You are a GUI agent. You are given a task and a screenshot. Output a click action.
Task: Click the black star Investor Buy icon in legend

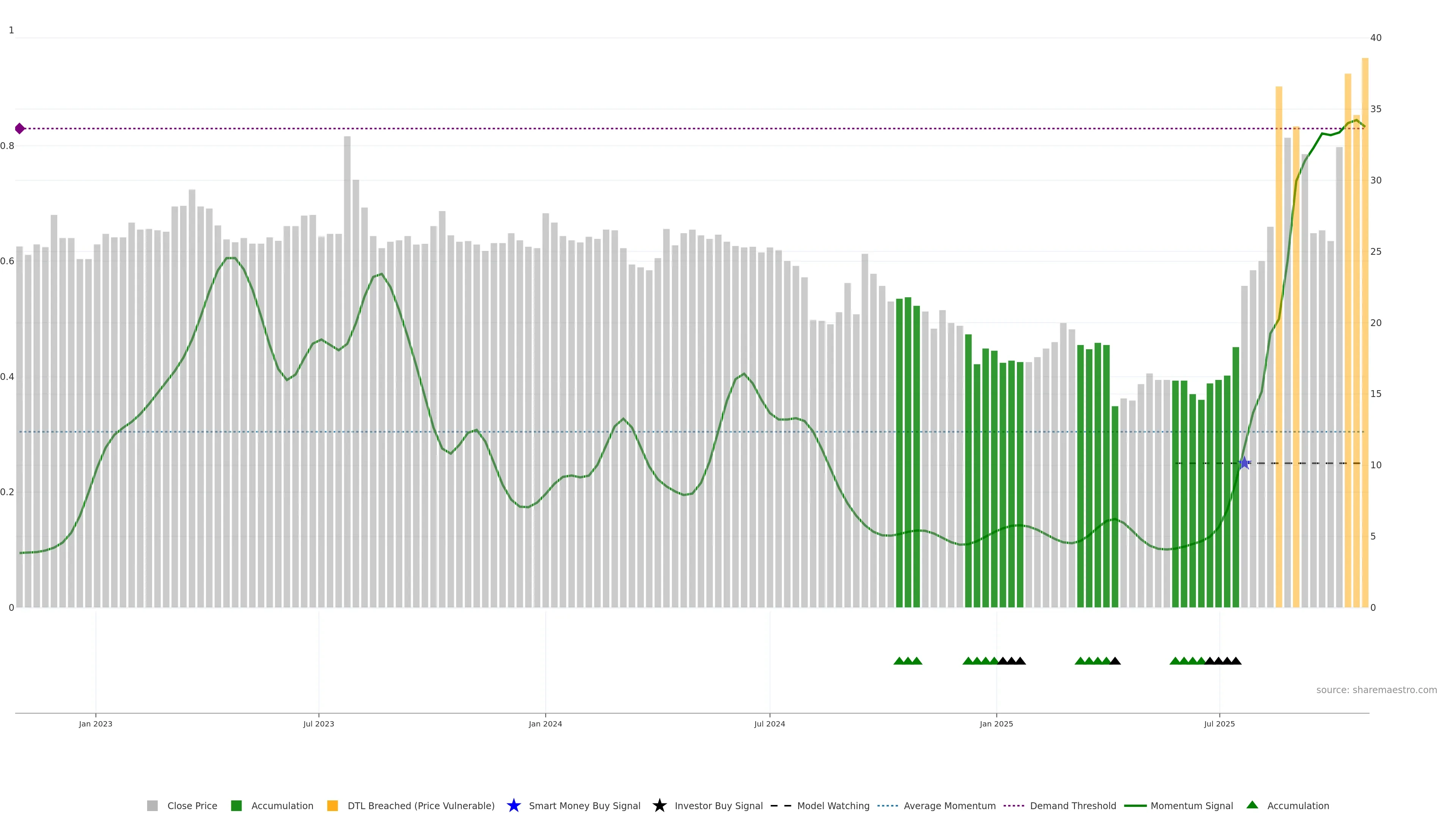(x=659, y=805)
